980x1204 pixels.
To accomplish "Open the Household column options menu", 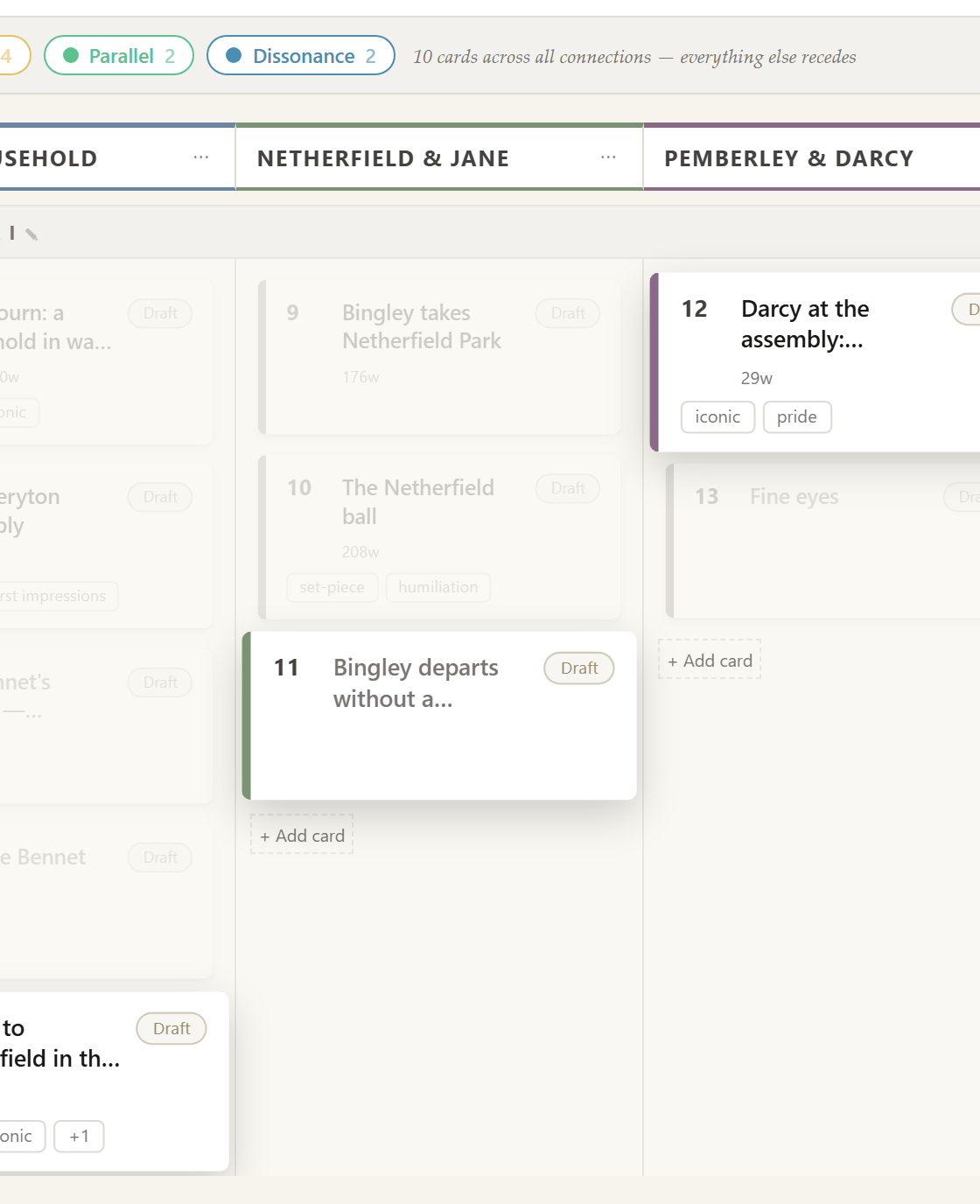I will pos(201,157).
